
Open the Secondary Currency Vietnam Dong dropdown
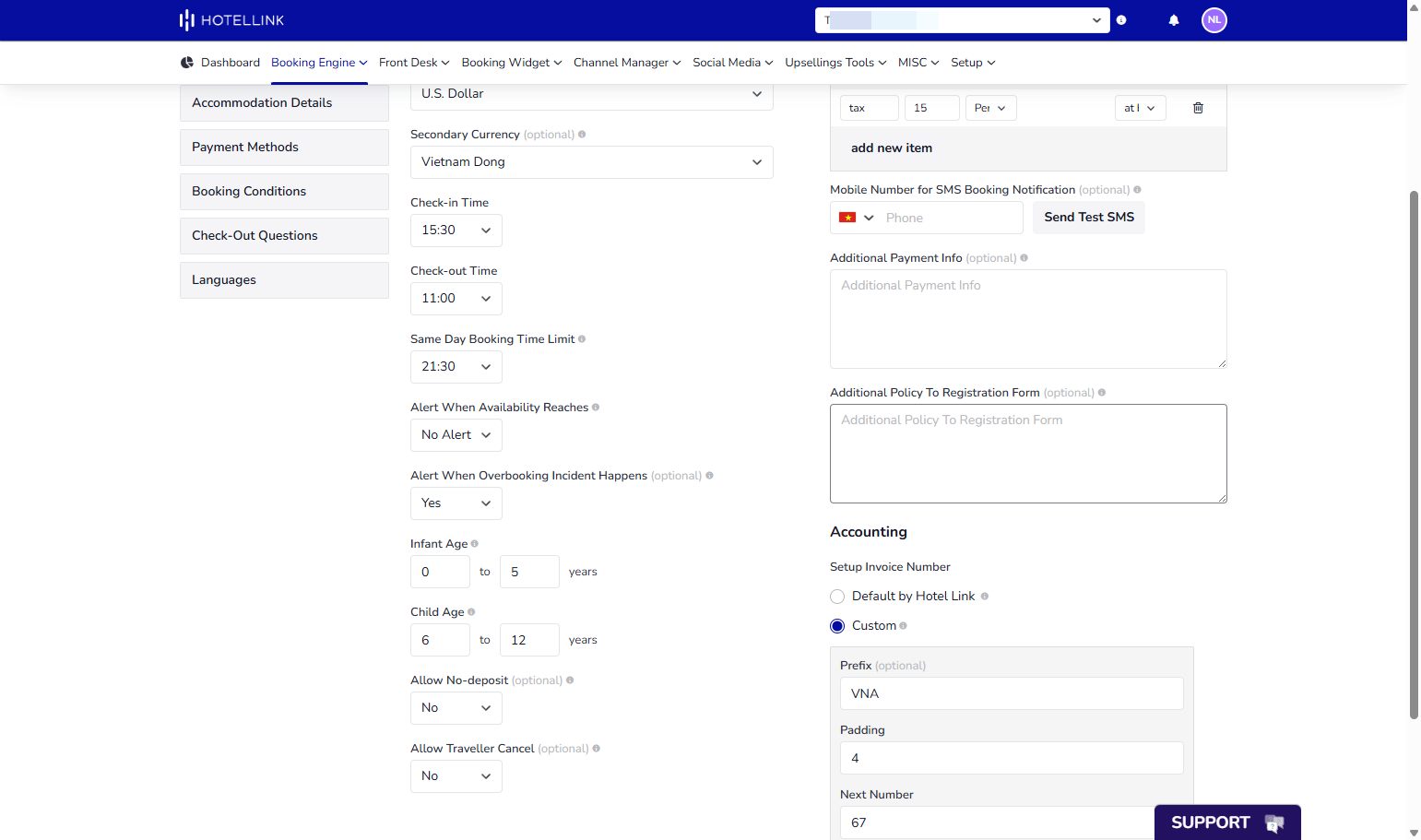592,162
